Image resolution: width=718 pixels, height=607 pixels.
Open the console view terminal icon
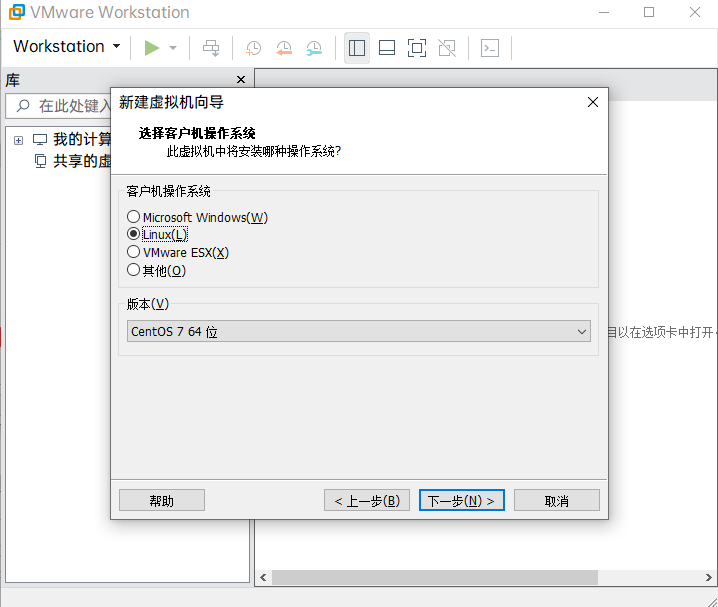490,48
